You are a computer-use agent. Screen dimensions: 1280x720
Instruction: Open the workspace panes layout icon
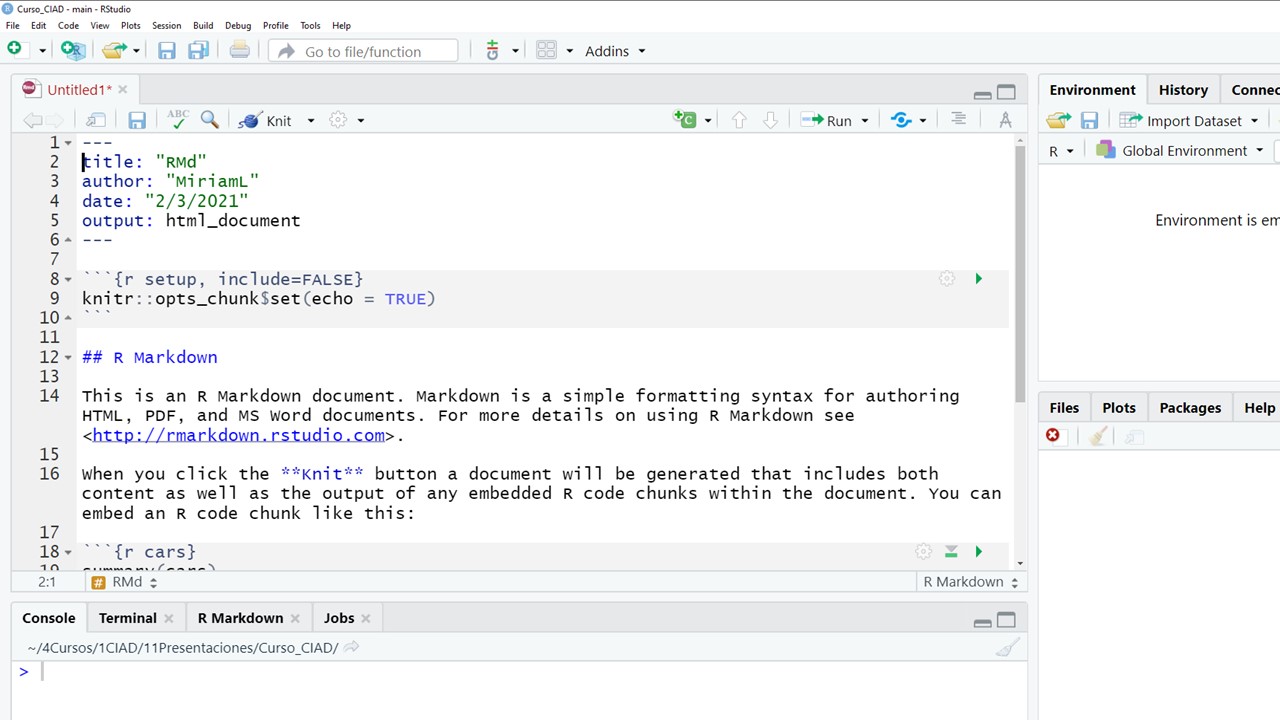(546, 50)
